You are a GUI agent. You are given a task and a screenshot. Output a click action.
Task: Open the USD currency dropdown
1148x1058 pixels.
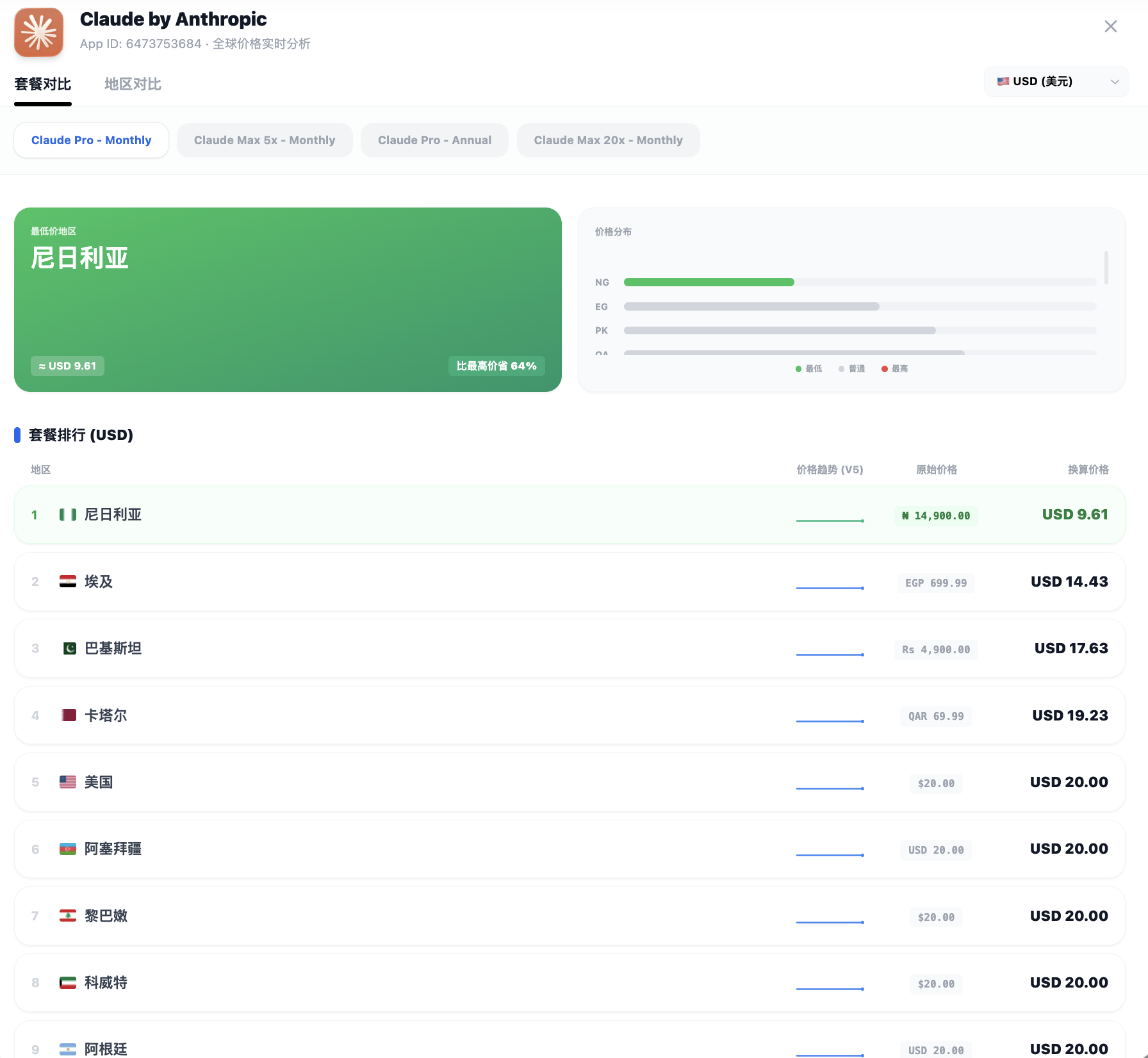(1056, 81)
